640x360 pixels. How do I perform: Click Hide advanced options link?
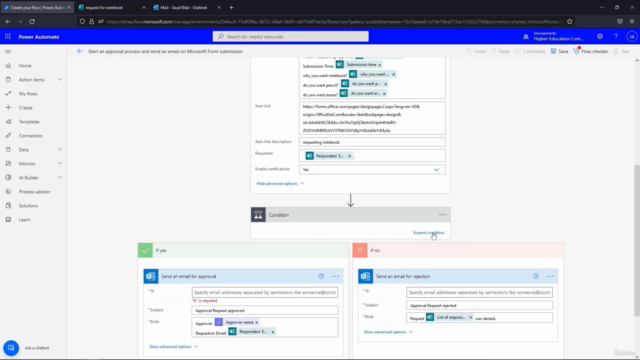click(280, 184)
